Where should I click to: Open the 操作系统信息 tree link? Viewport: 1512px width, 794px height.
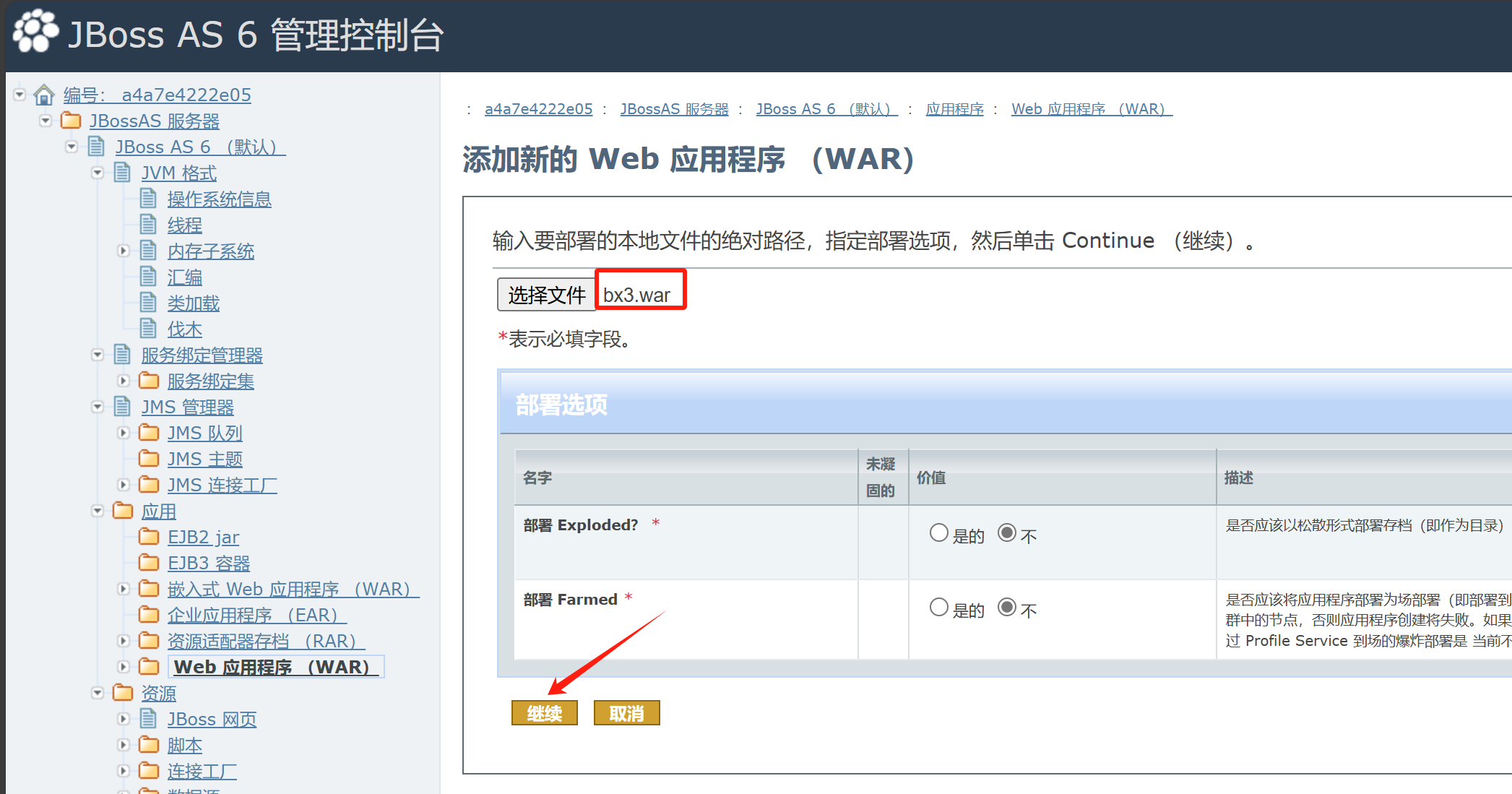pyautogui.click(x=219, y=199)
